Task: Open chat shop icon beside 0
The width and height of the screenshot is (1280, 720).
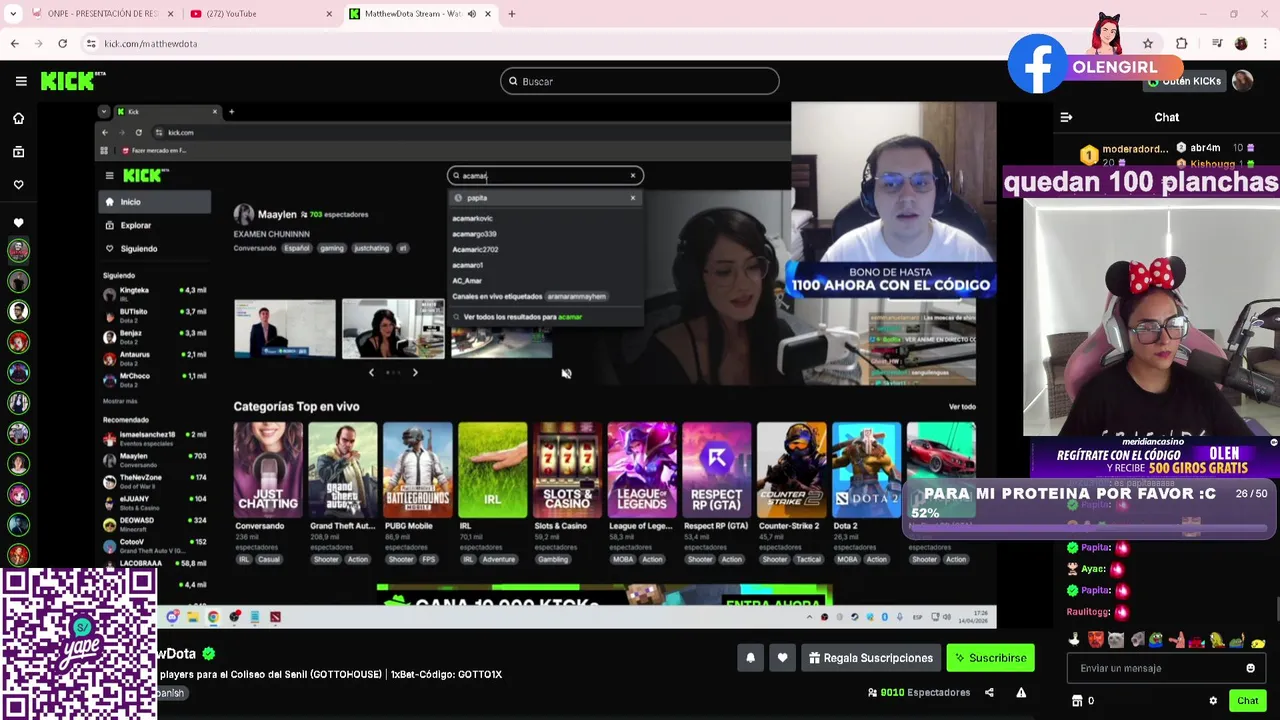Action: coord(1077,701)
